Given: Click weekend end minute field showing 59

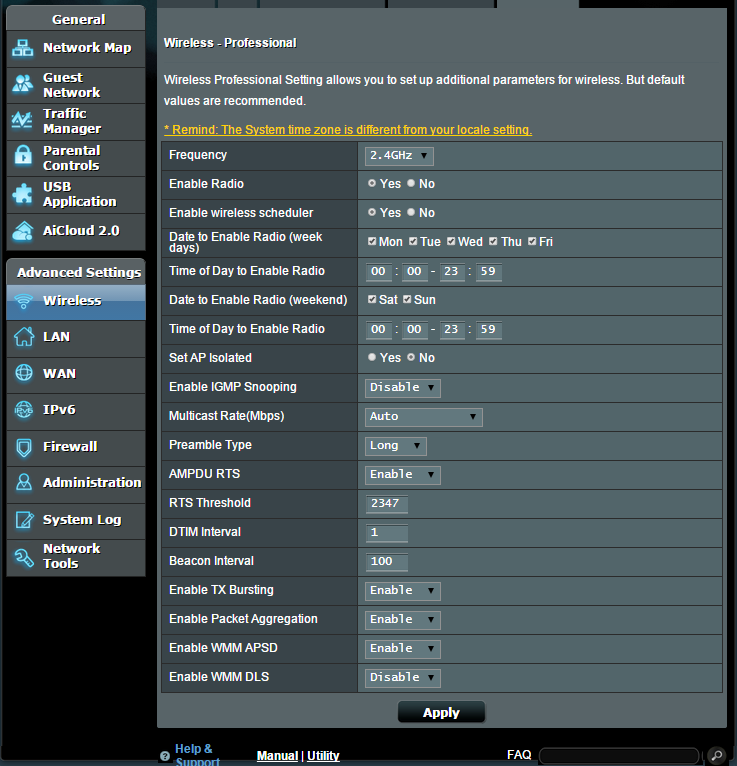Looking at the screenshot, I should click(488, 330).
